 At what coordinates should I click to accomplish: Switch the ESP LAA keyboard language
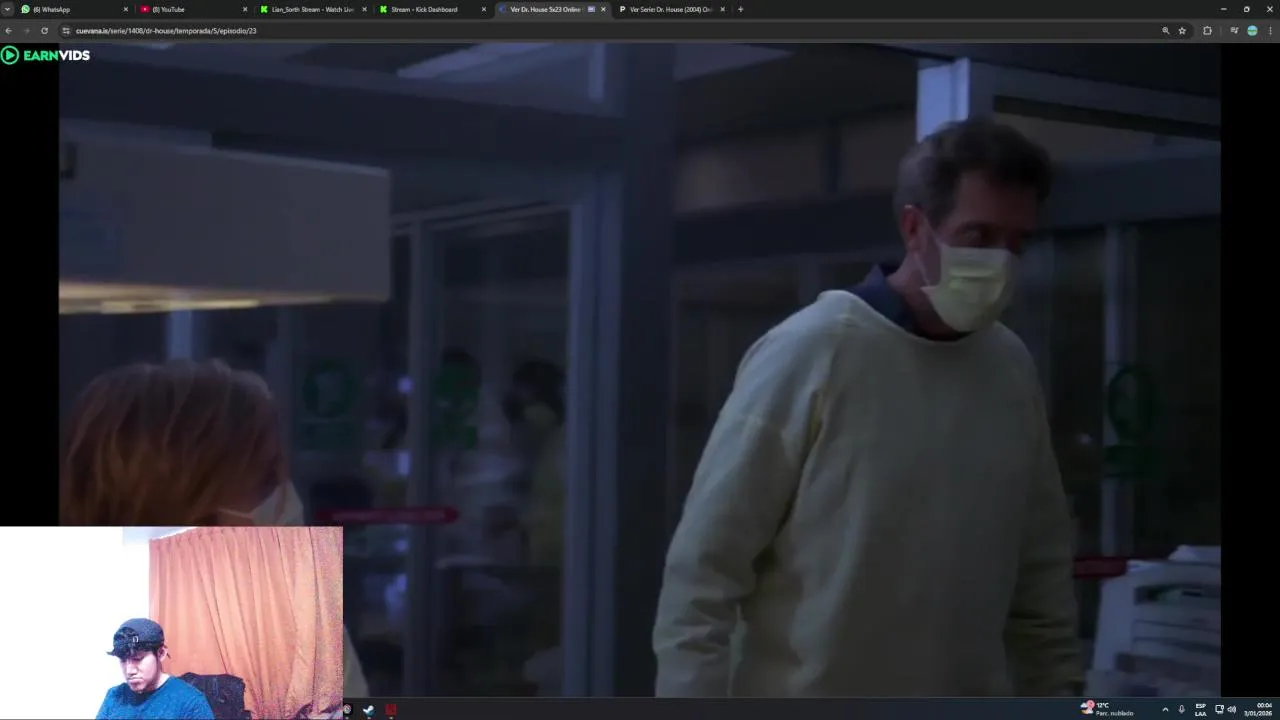1200,709
